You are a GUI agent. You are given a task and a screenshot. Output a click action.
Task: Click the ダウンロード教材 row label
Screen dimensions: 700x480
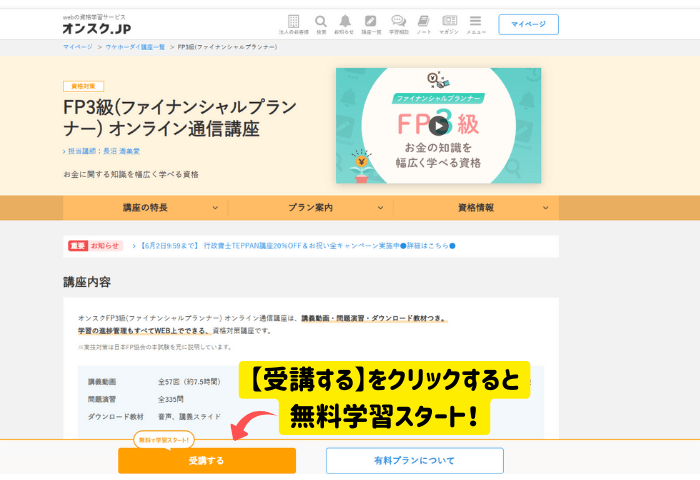point(116,417)
